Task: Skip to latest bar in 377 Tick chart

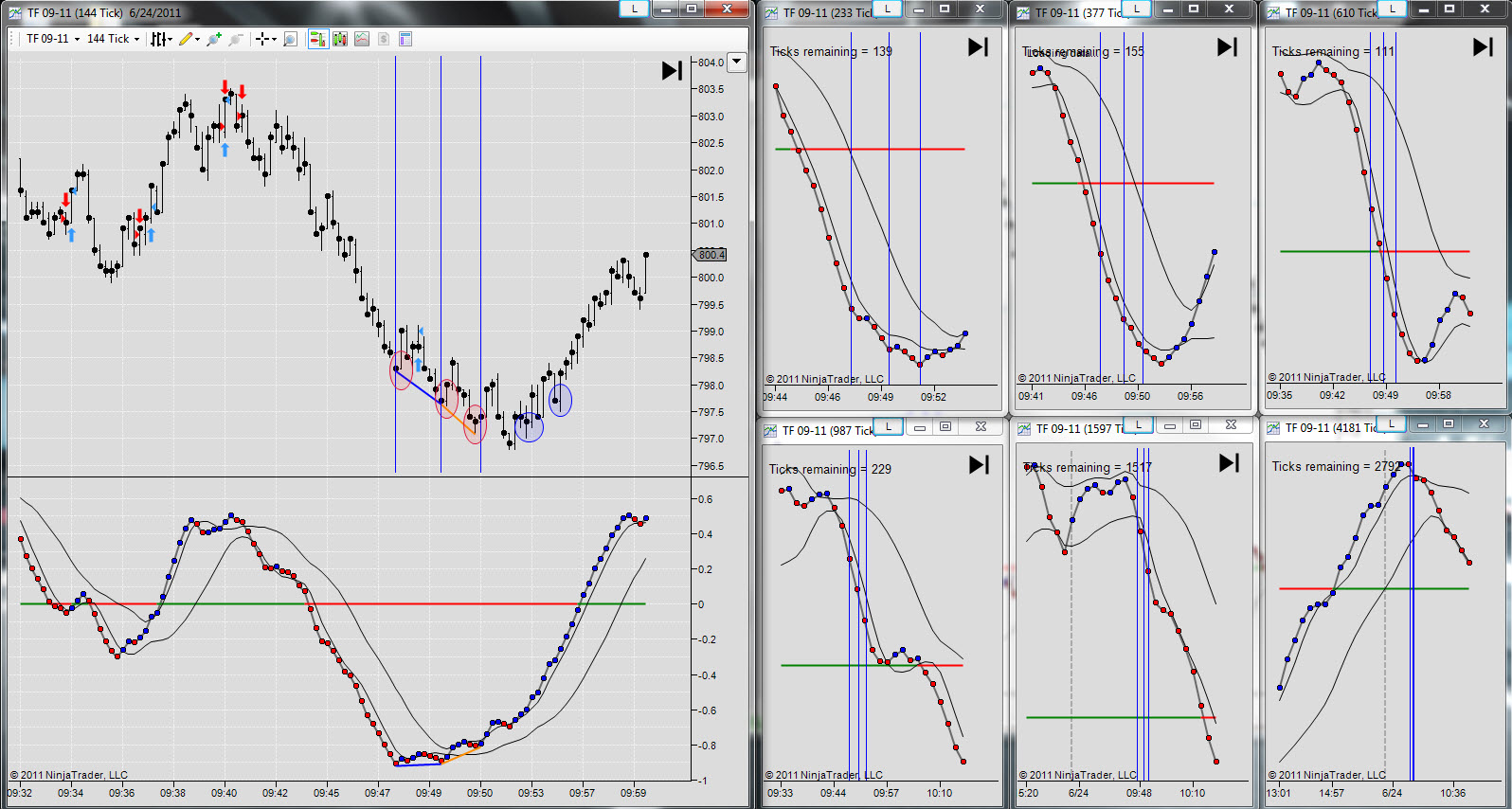Action: tap(1227, 47)
